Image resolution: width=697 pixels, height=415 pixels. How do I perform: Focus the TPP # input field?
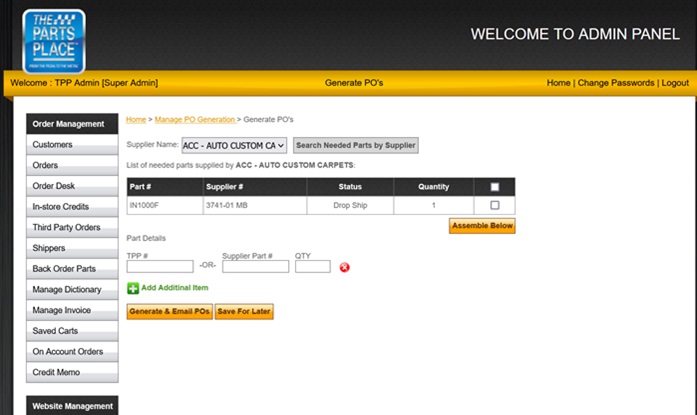[x=160, y=267]
